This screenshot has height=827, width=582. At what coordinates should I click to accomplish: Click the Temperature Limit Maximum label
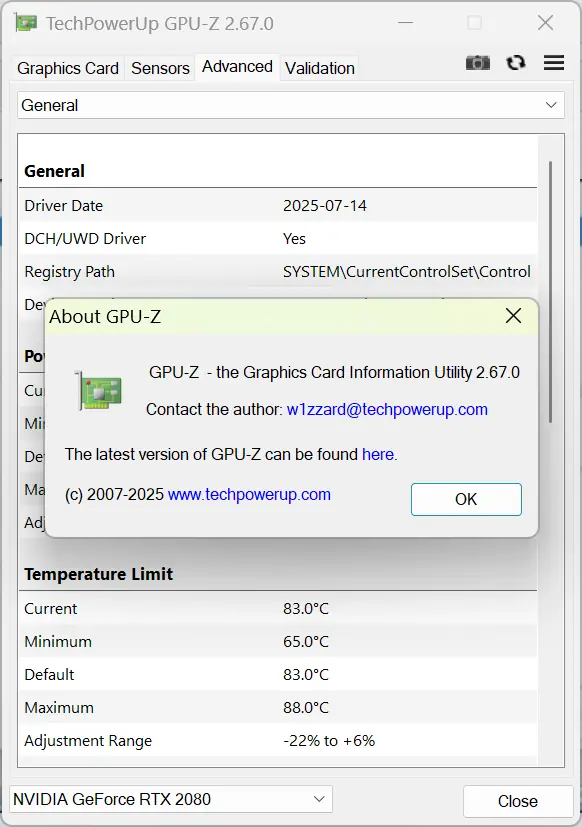(x=59, y=708)
